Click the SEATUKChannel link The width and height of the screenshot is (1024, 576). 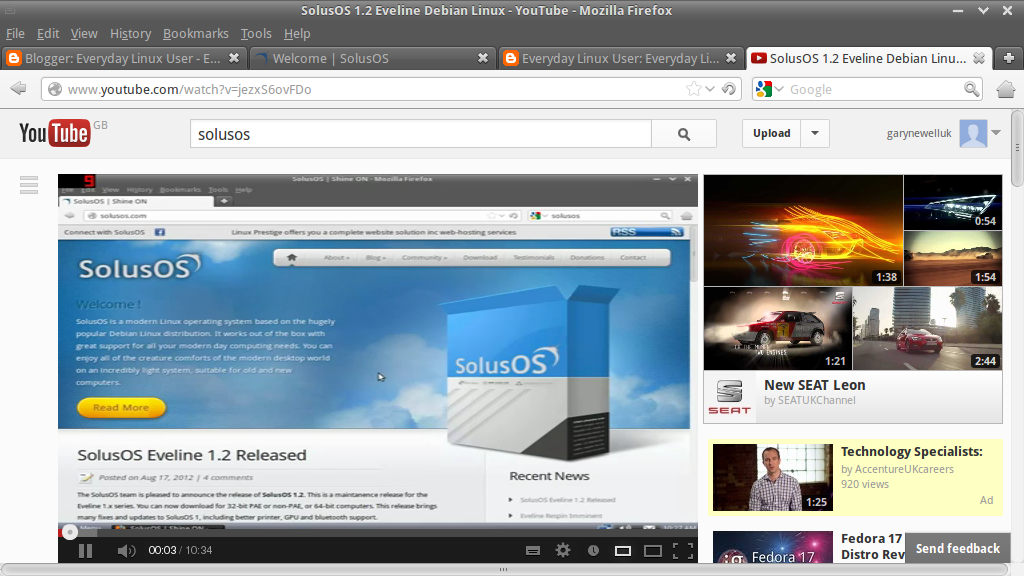pyautogui.click(x=816, y=400)
